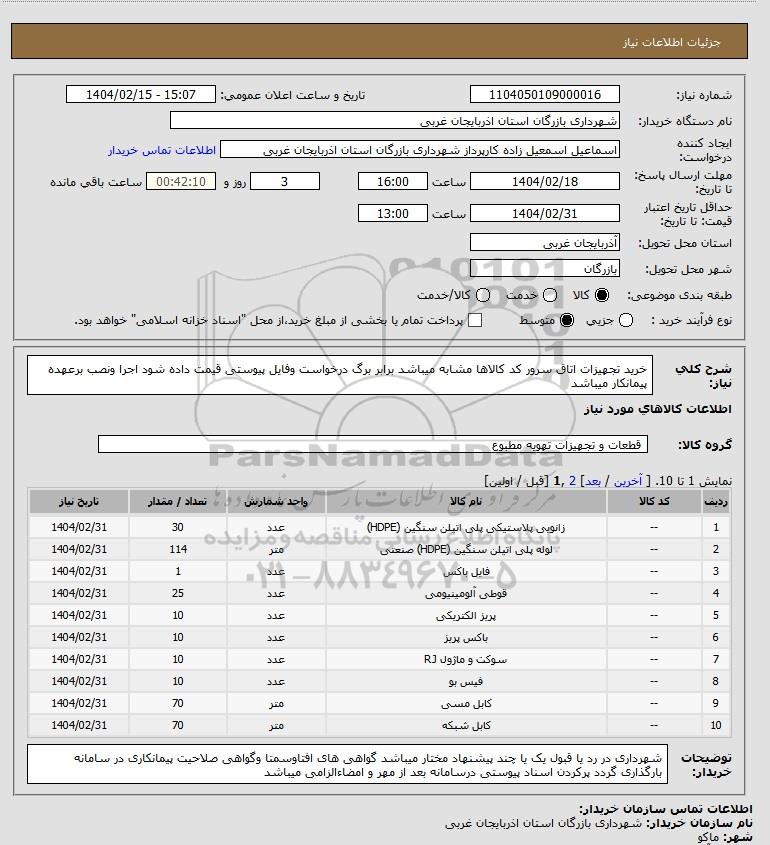This screenshot has width=770, height=845.
Task: Click the request creator name field
Action: pos(420,149)
